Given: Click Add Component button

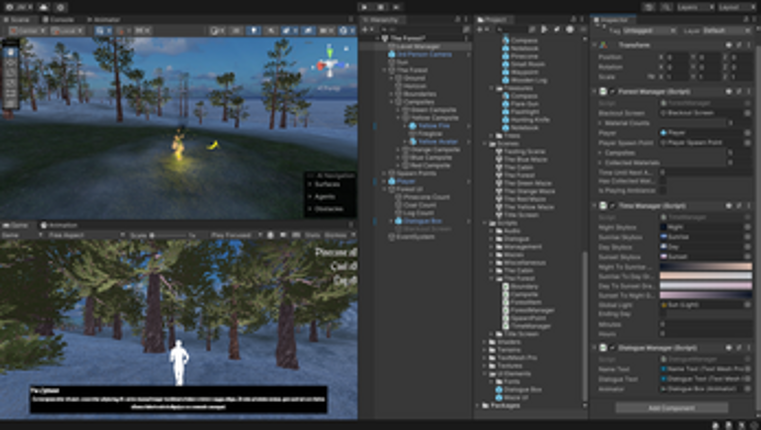Looking at the screenshot, I should click(672, 408).
